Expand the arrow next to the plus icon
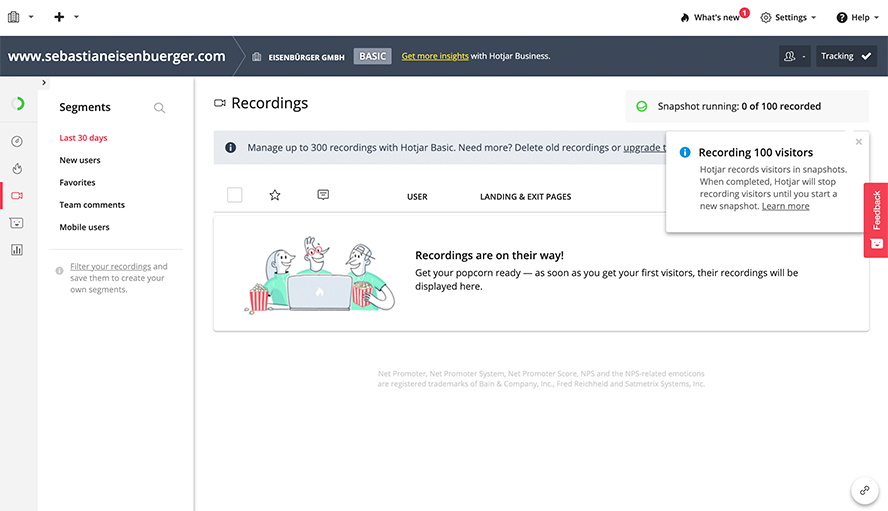888x511 pixels. 76,17
